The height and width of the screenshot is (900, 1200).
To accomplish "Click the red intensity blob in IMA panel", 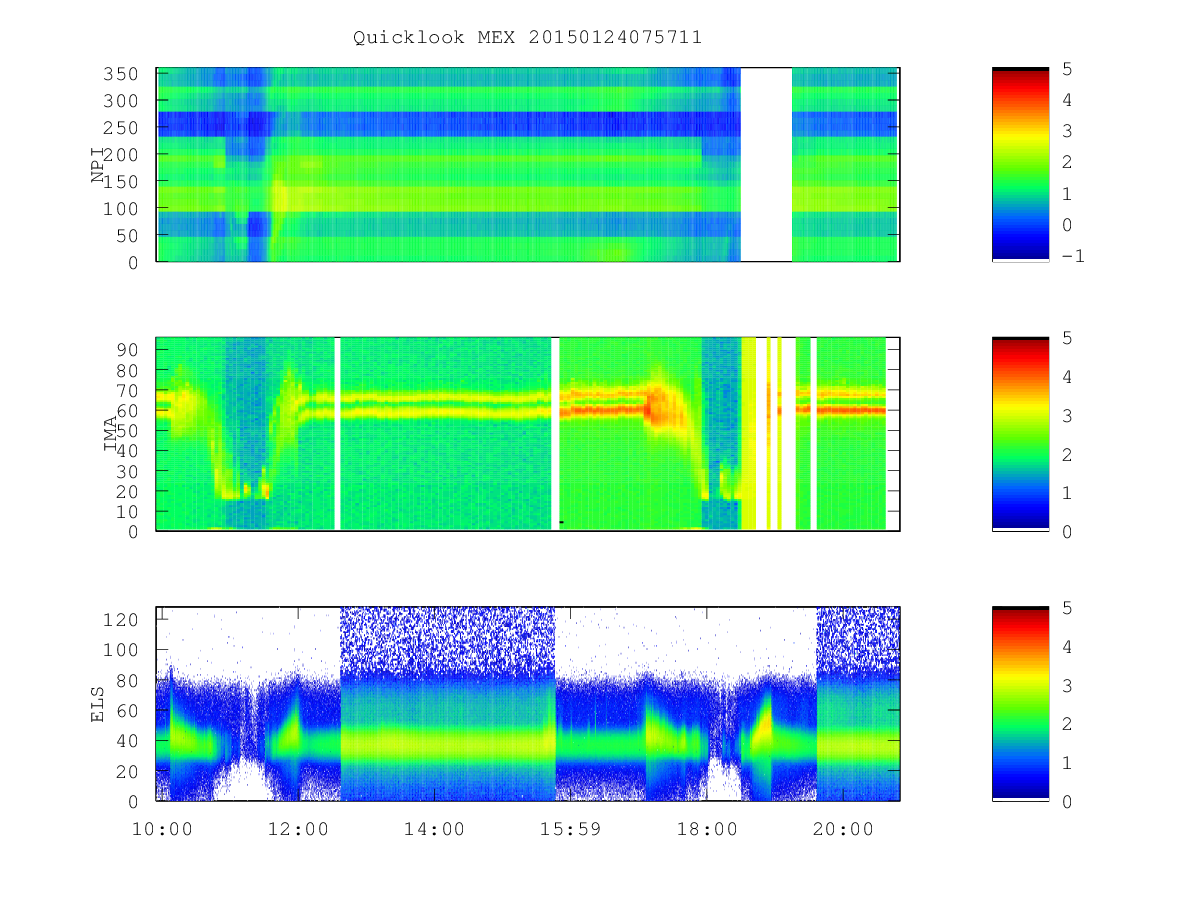I will [x=659, y=407].
